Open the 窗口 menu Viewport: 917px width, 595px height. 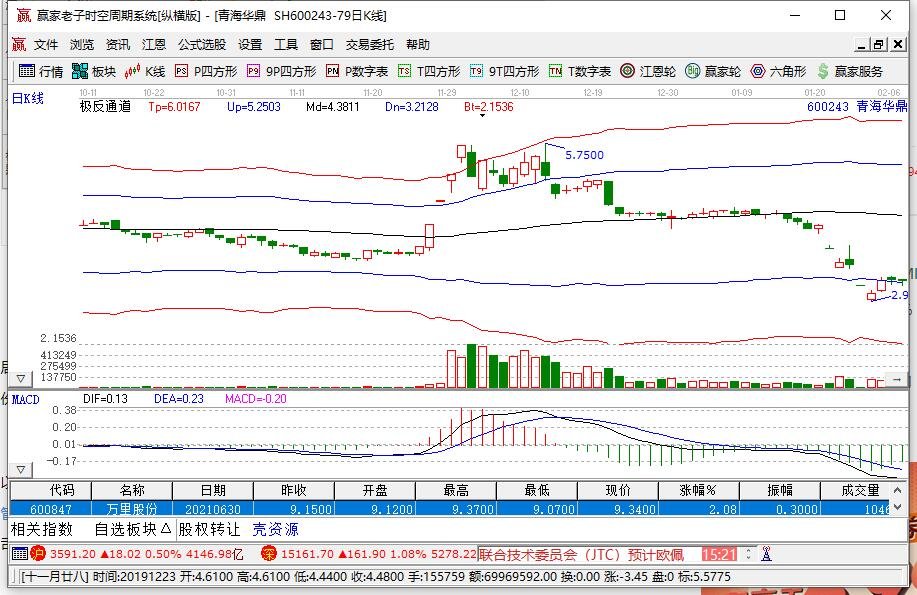322,44
